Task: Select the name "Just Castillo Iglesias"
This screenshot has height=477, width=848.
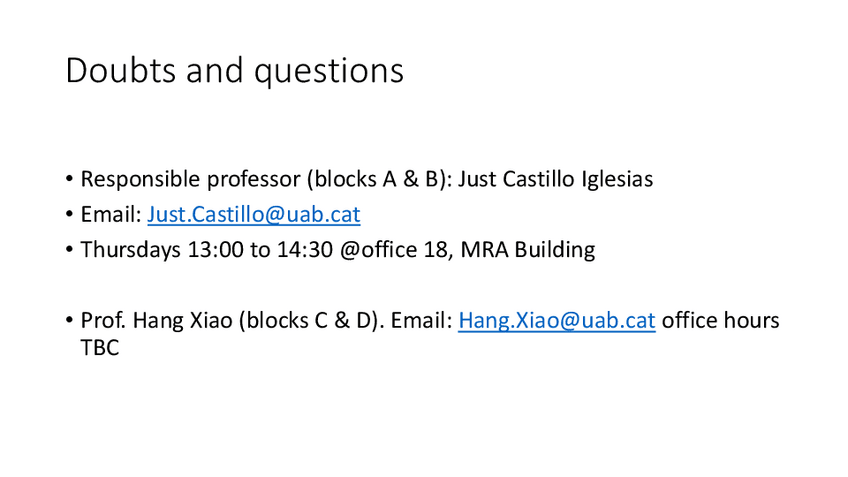Action: coord(555,180)
